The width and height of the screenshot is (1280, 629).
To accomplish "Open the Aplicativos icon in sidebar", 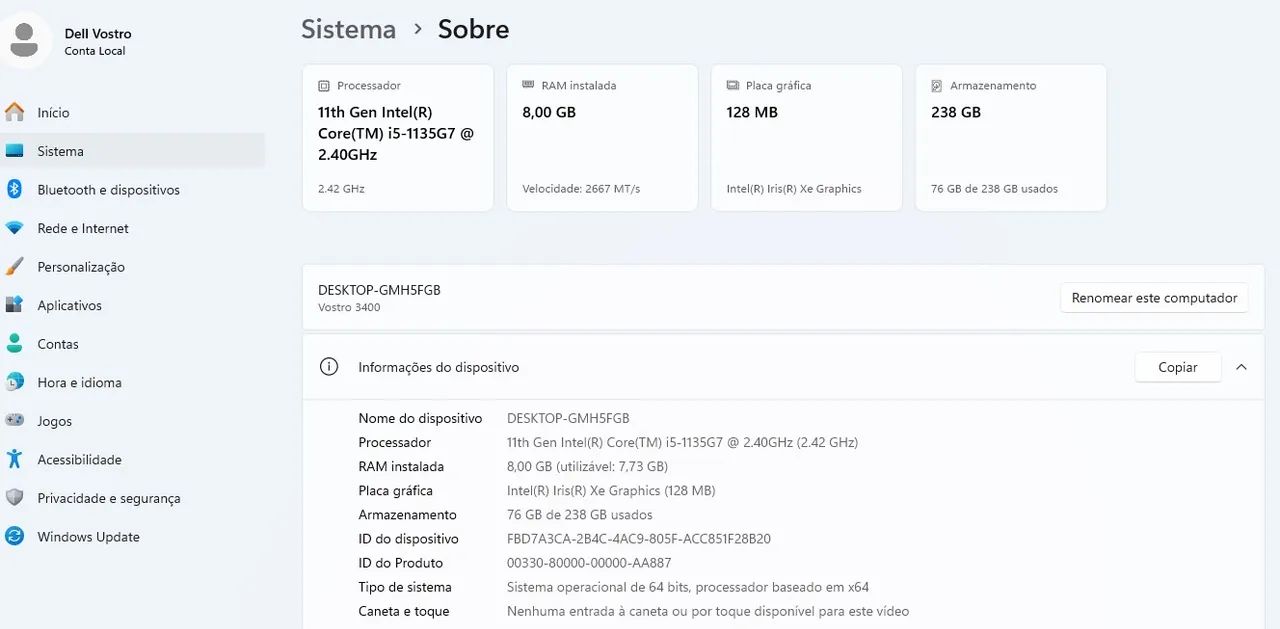I will point(15,305).
